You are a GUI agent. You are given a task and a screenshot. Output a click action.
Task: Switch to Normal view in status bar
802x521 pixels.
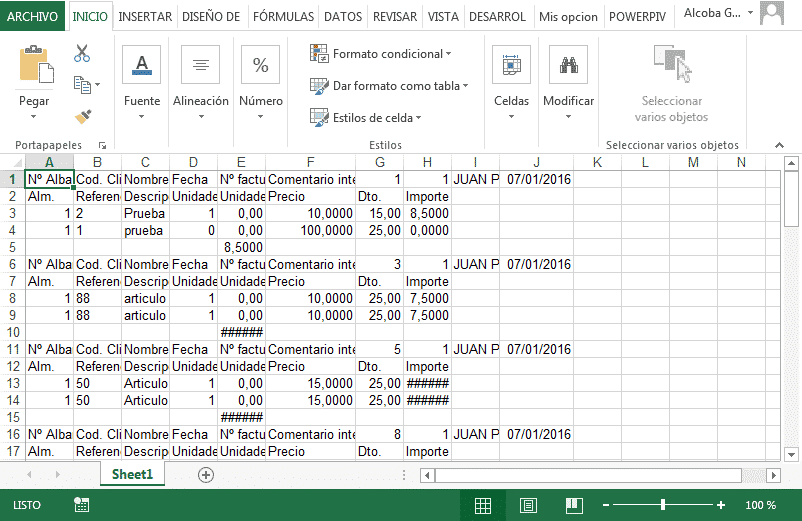(x=482, y=506)
